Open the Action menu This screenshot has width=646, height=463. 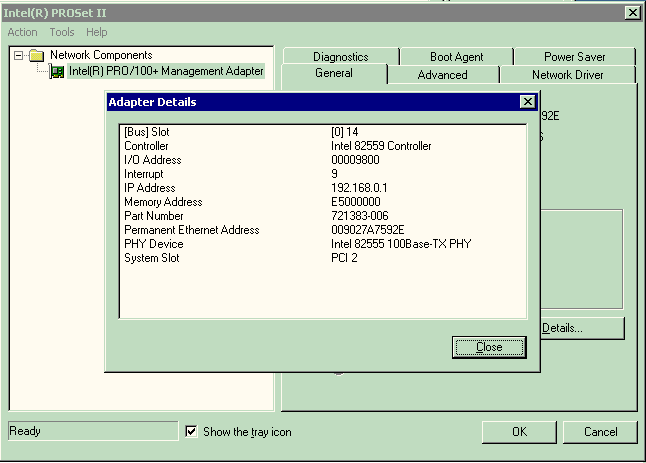[22, 32]
